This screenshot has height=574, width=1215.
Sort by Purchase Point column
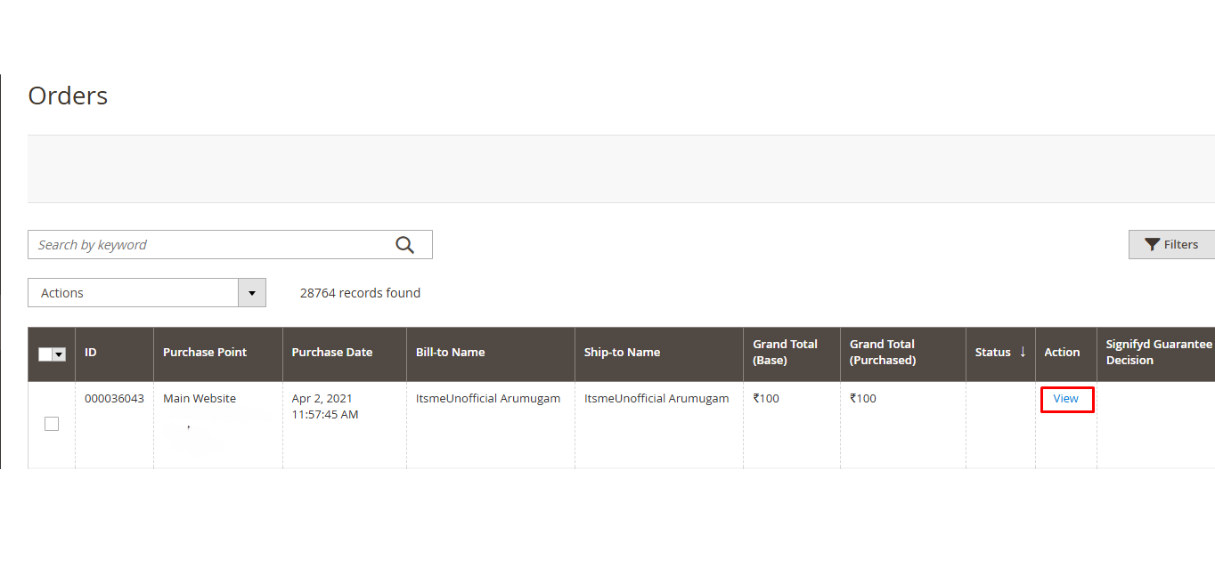point(218,353)
